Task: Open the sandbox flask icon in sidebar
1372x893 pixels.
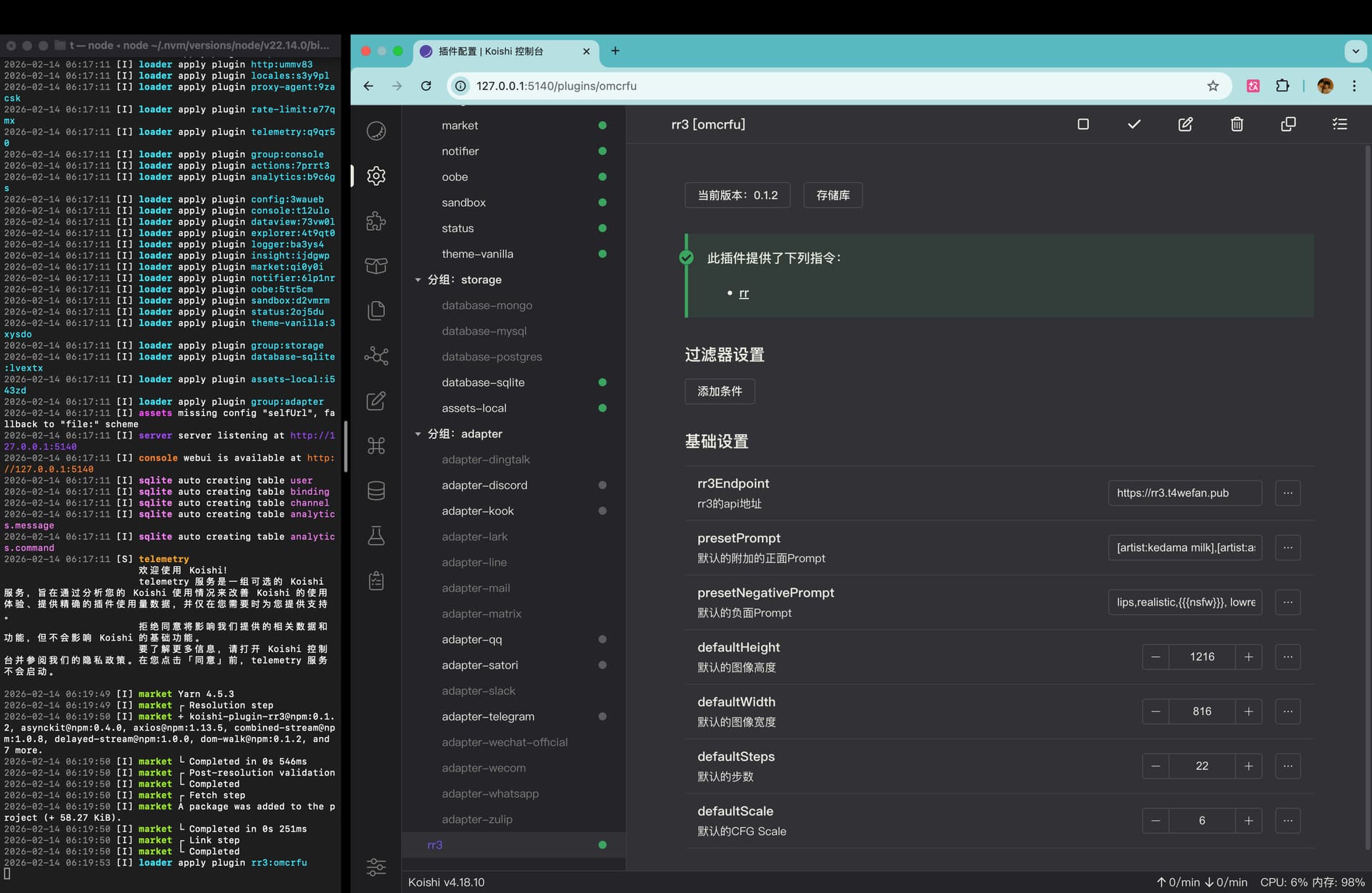Action: point(376,536)
